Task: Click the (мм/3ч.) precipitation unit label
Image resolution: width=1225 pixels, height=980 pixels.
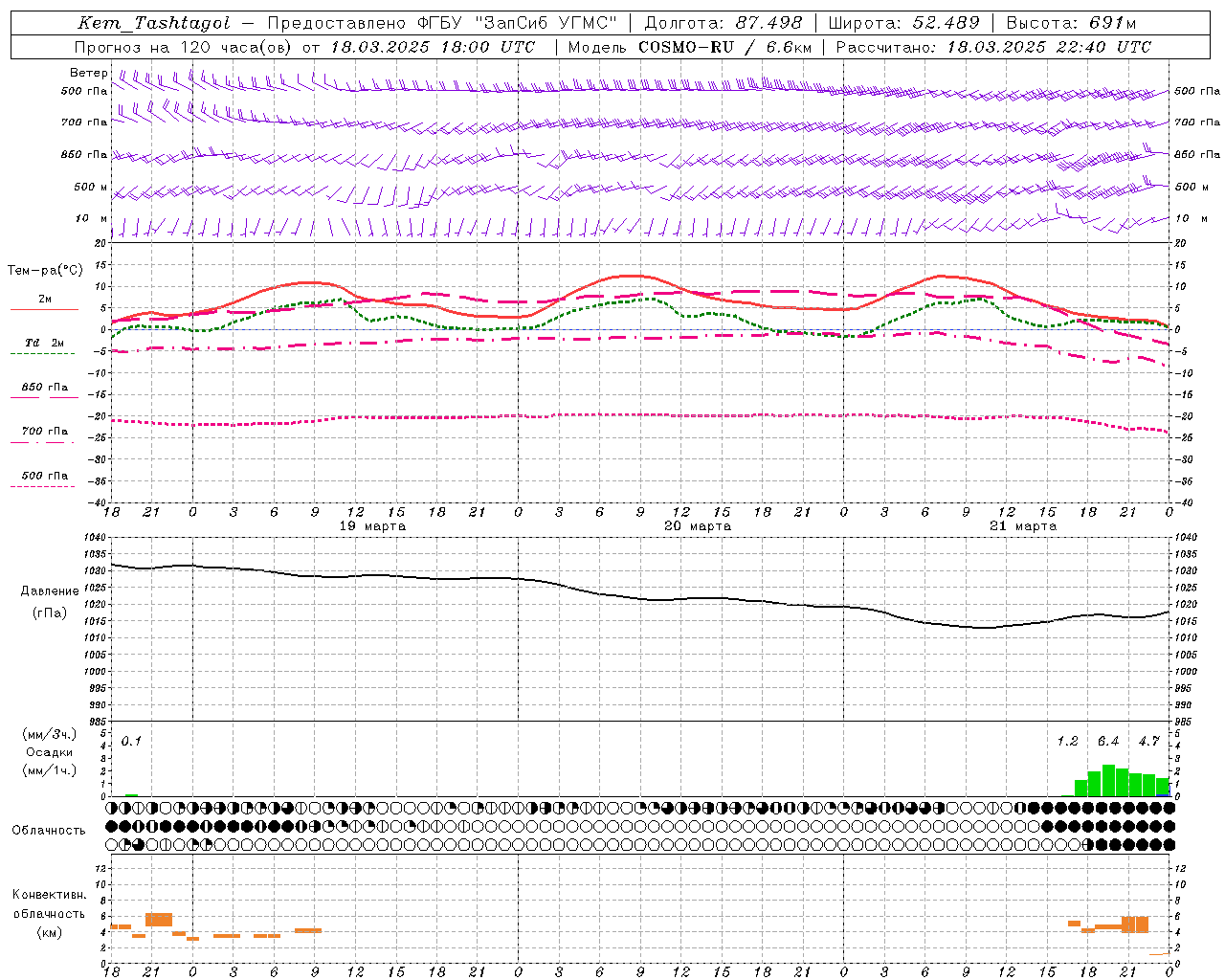Action: 50,734
